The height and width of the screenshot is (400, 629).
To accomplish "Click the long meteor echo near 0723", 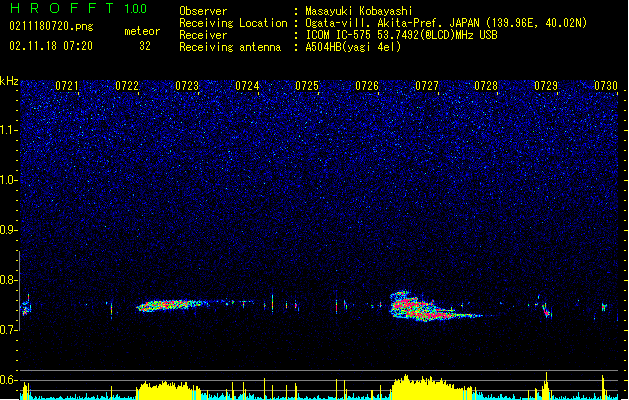I will [172, 305].
